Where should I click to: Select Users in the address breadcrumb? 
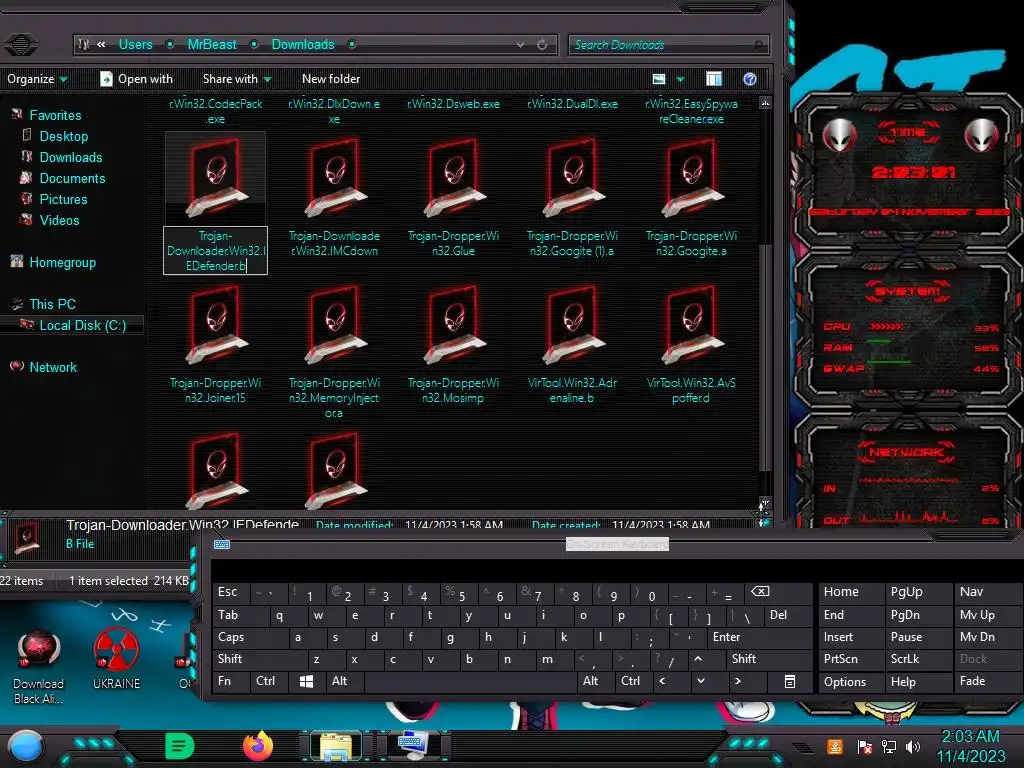pyautogui.click(x=135, y=44)
